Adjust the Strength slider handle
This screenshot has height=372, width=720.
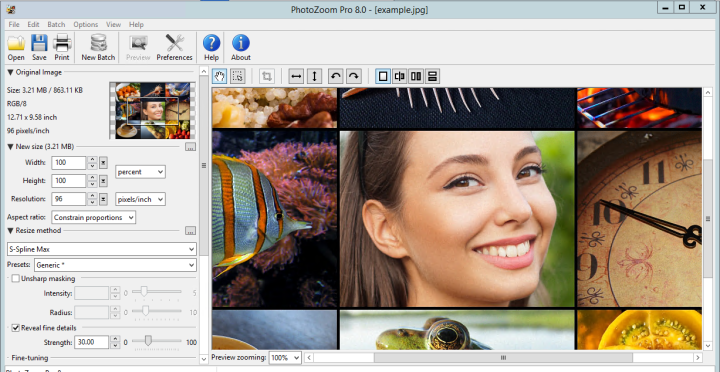[148, 341]
